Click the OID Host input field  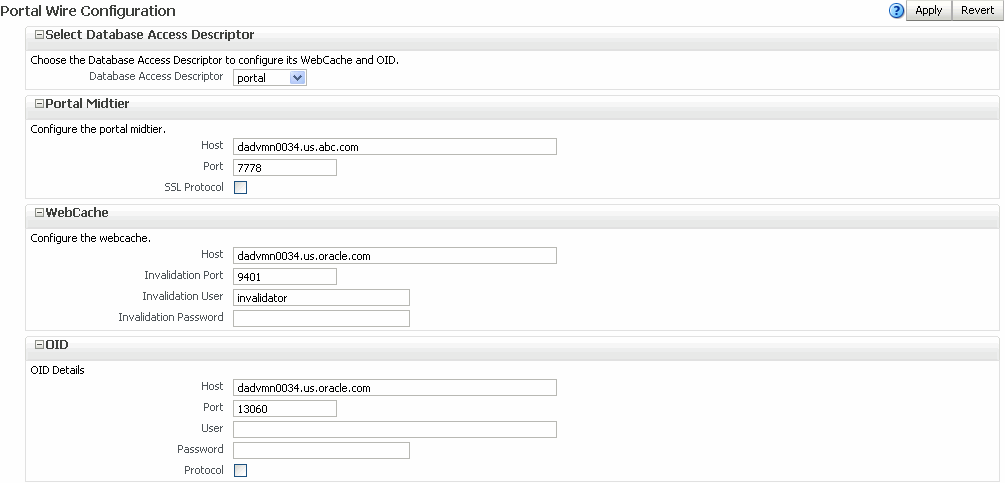394,388
